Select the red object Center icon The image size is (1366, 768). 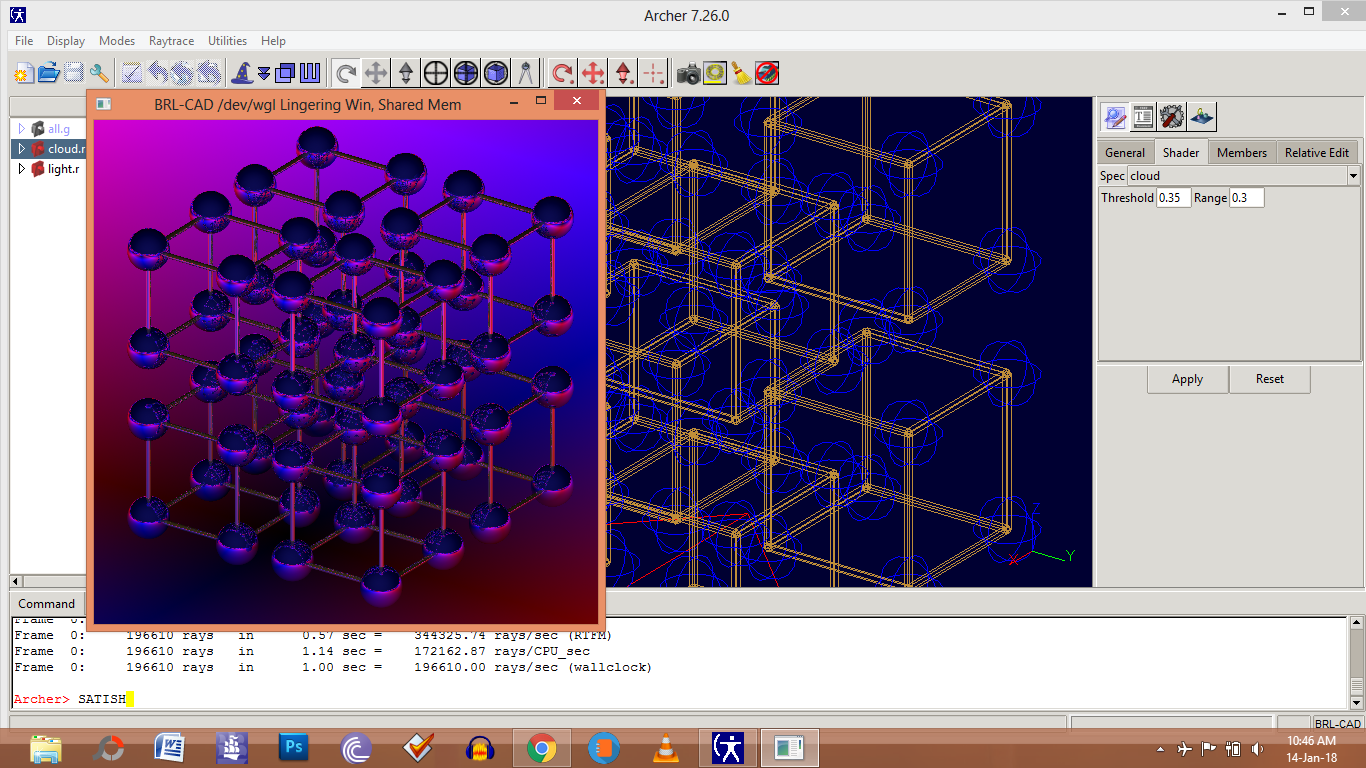tap(653, 73)
